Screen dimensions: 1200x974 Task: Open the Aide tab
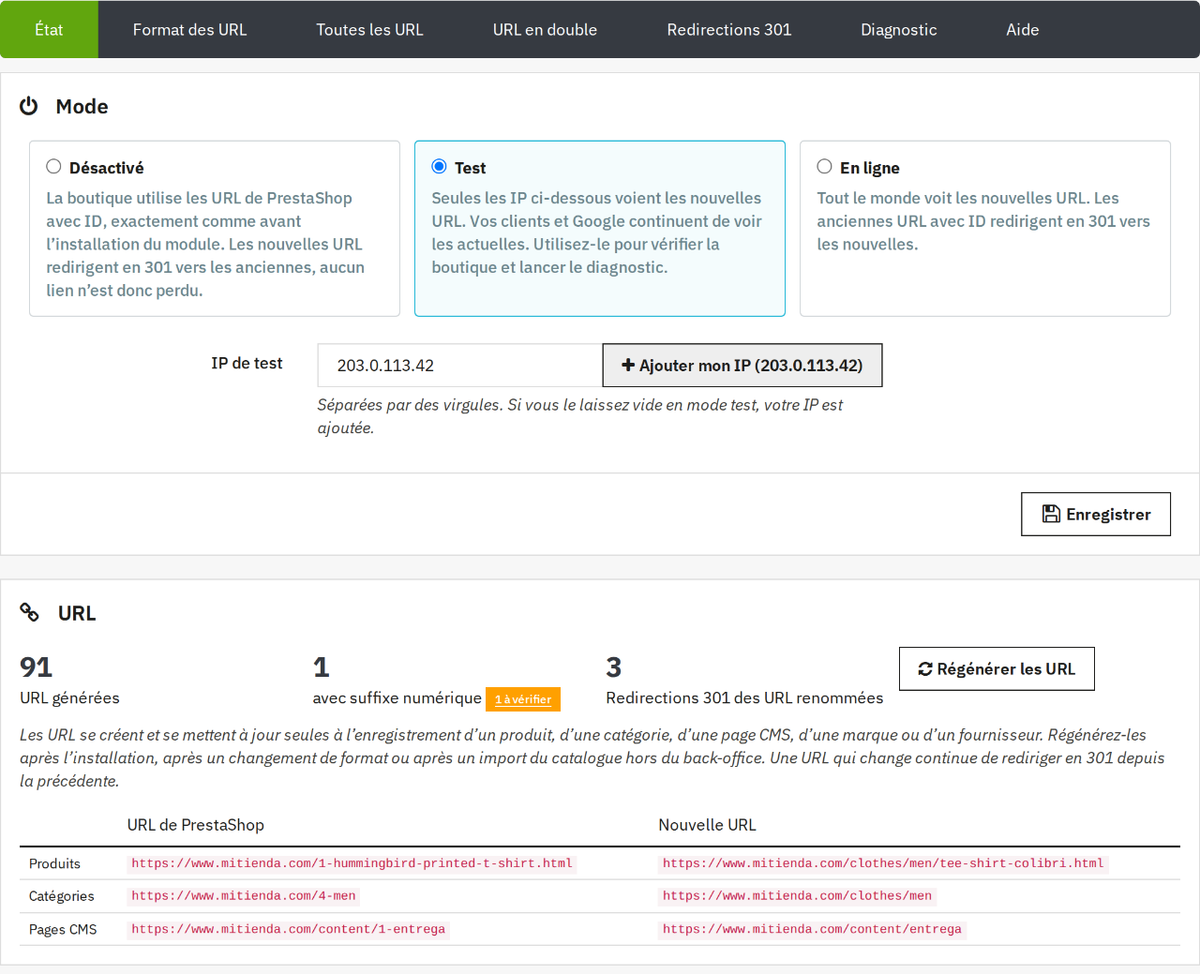[1023, 29]
